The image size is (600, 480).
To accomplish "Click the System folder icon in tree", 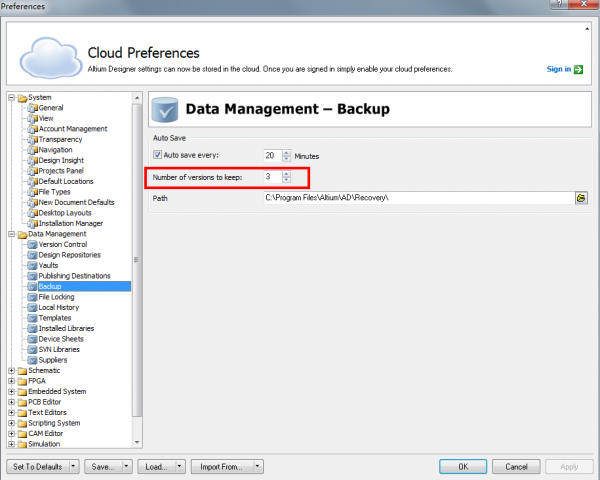I will pyautogui.click(x=21, y=97).
